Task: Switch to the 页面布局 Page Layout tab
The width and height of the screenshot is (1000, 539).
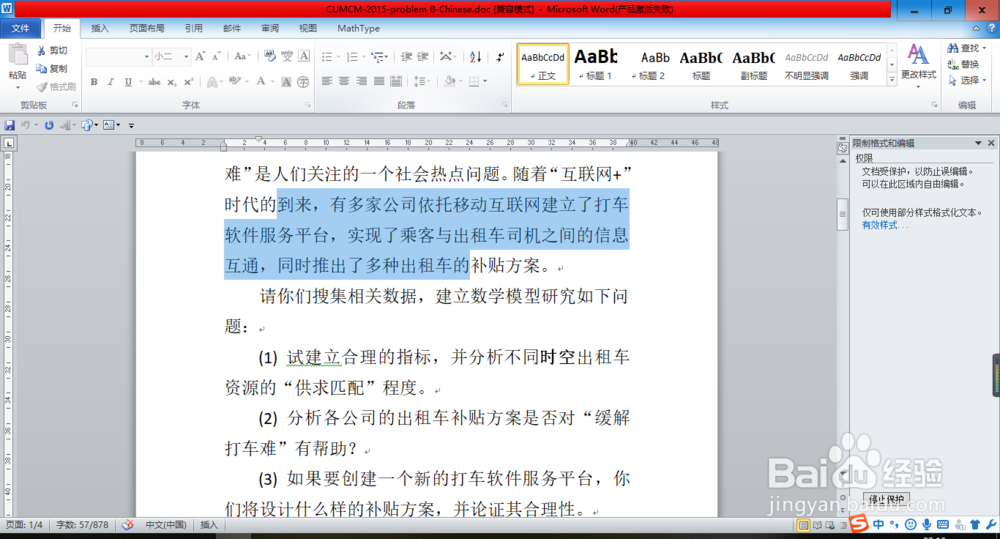Action: pyautogui.click(x=147, y=28)
